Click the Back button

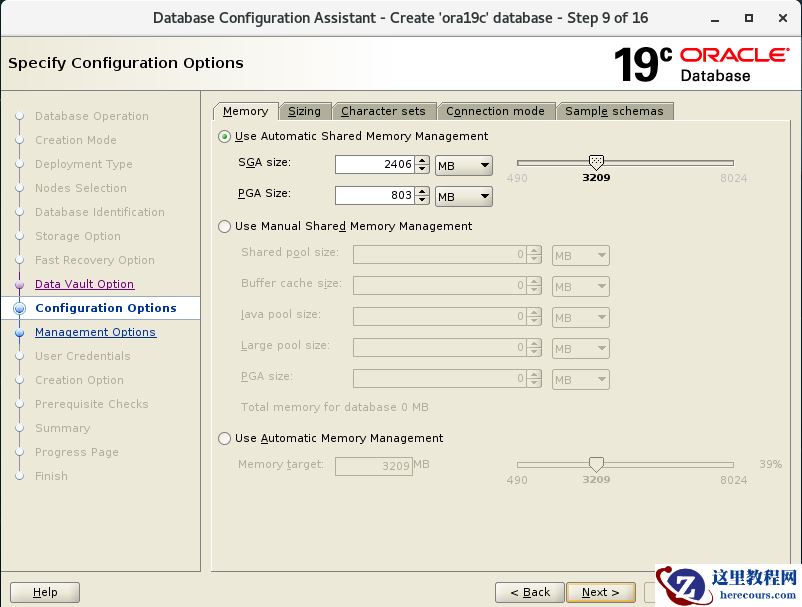[530, 592]
